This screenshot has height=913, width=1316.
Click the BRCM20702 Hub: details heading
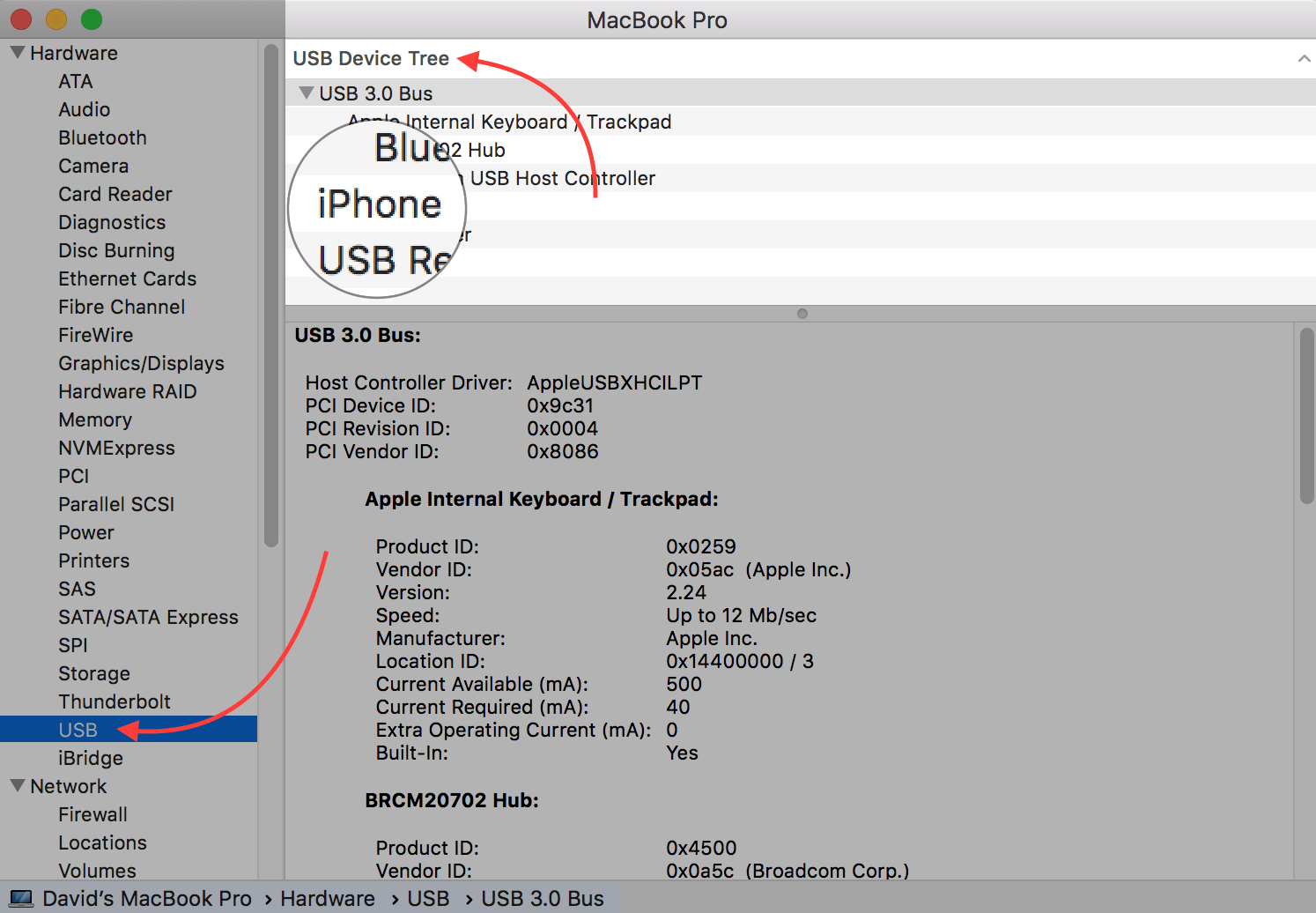(x=452, y=800)
